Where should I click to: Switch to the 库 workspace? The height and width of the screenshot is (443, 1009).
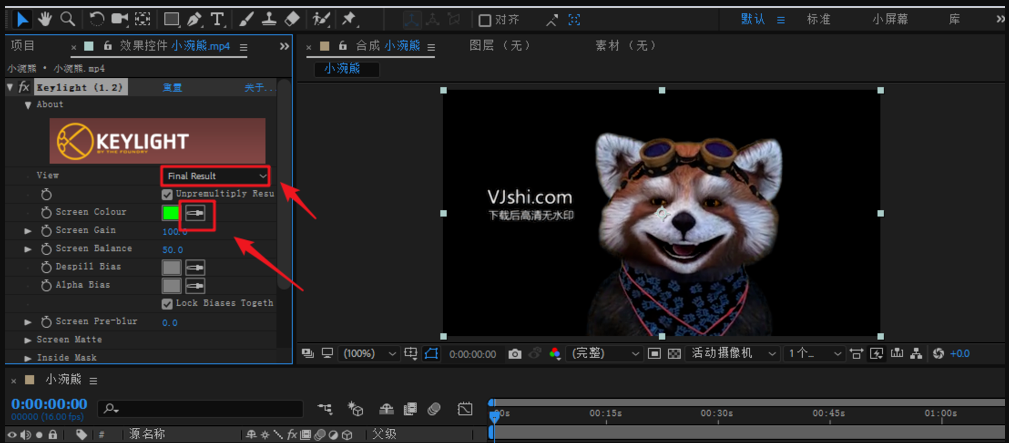click(954, 19)
